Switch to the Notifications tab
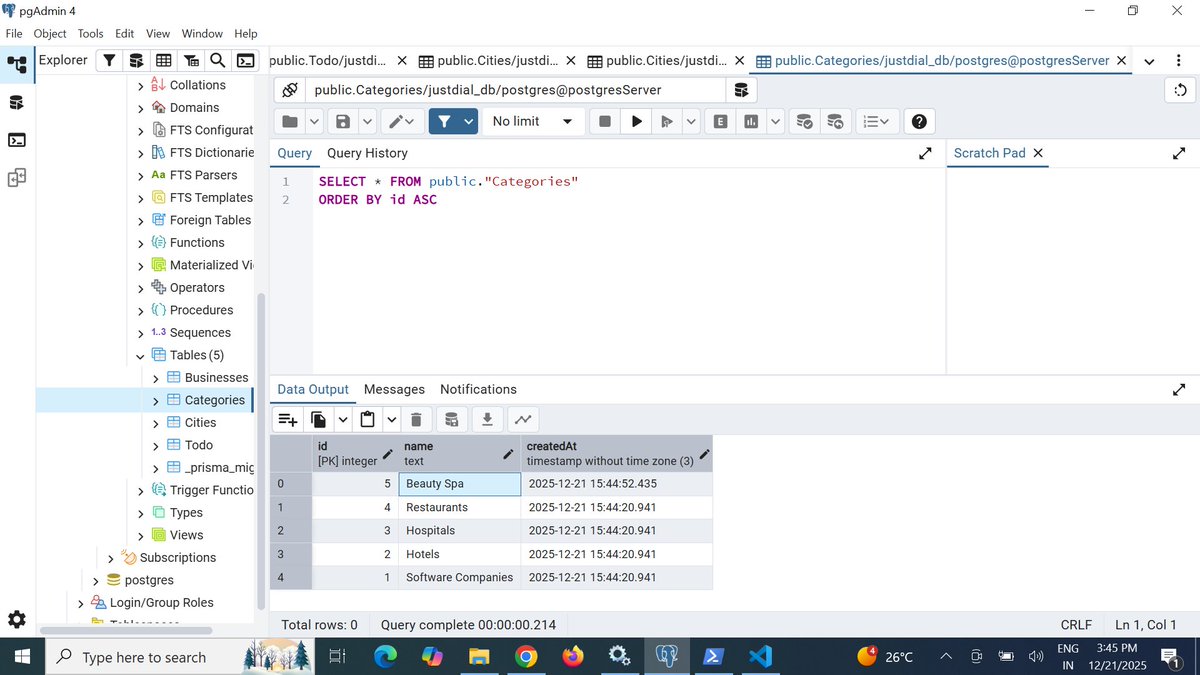The height and width of the screenshot is (675, 1200). pos(478,389)
